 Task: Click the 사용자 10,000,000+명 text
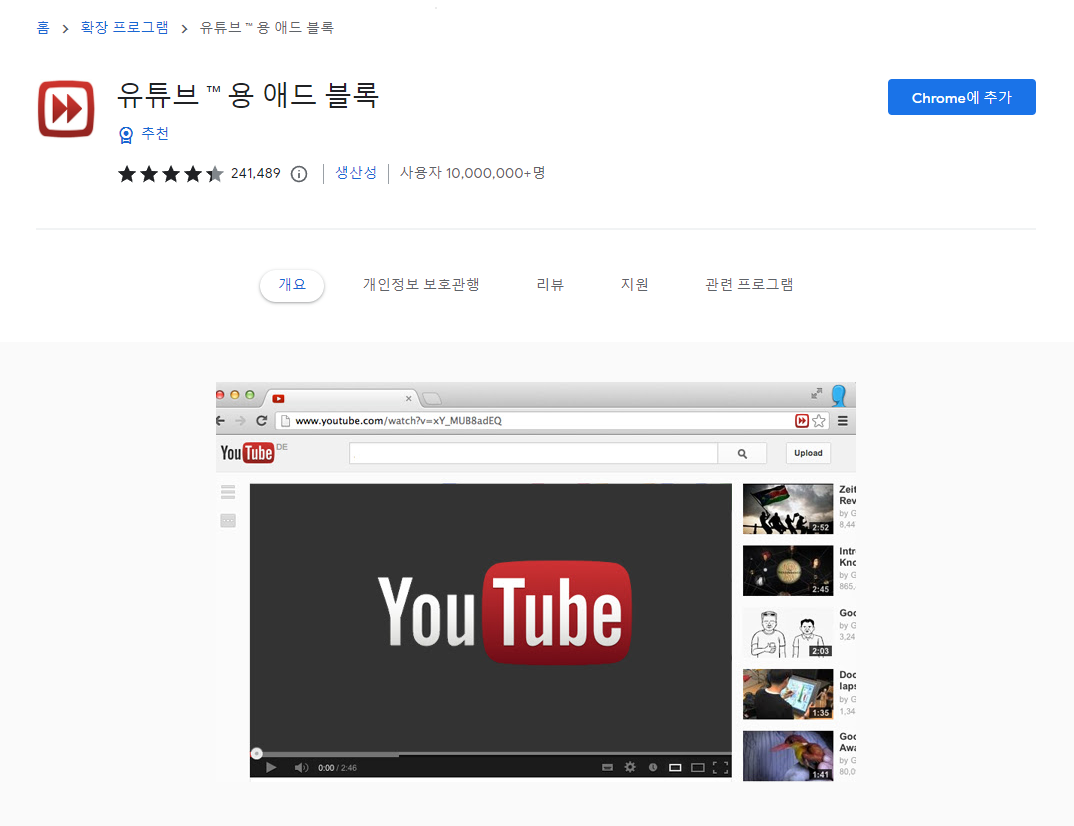(473, 173)
